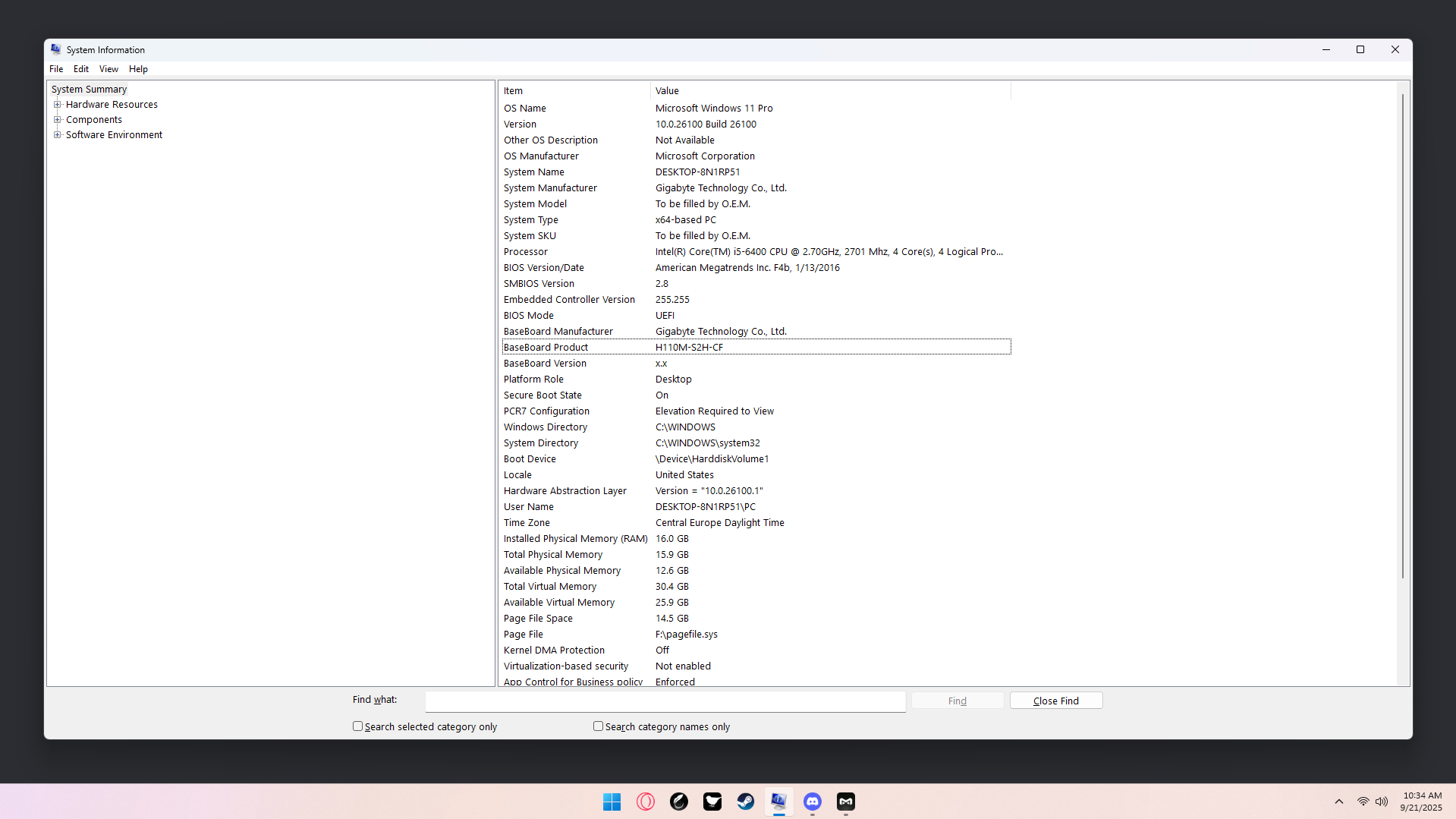Enable Search category names only checkbox
Image resolution: width=1456 pixels, height=819 pixels.
coord(598,726)
